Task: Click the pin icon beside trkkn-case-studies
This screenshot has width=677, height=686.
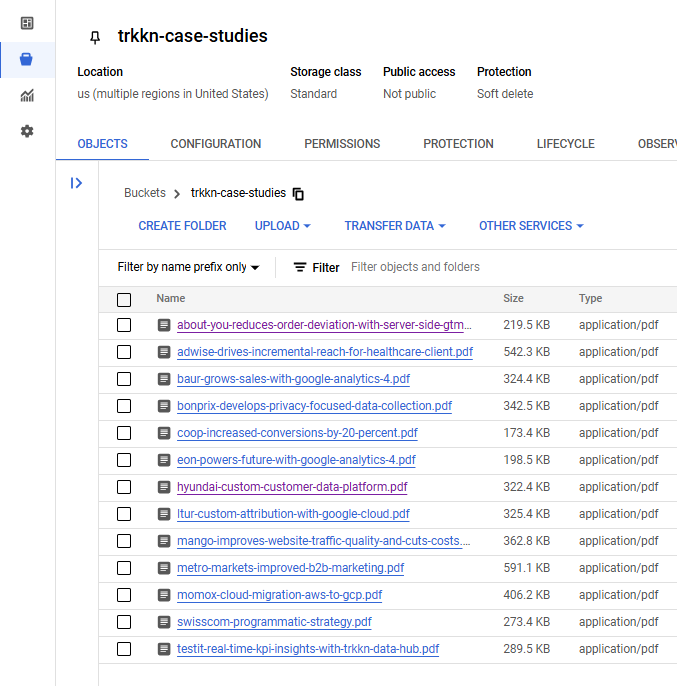Action: [x=95, y=38]
